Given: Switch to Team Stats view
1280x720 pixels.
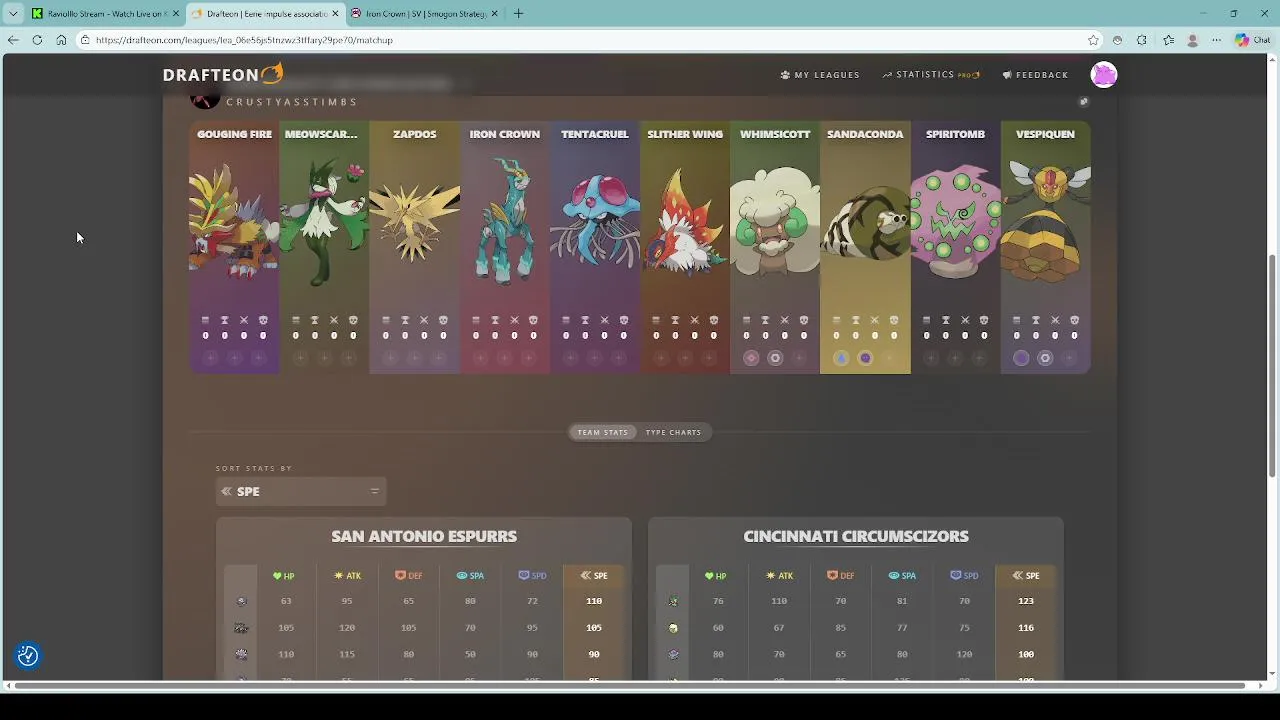Looking at the screenshot, I should (603, 432).
